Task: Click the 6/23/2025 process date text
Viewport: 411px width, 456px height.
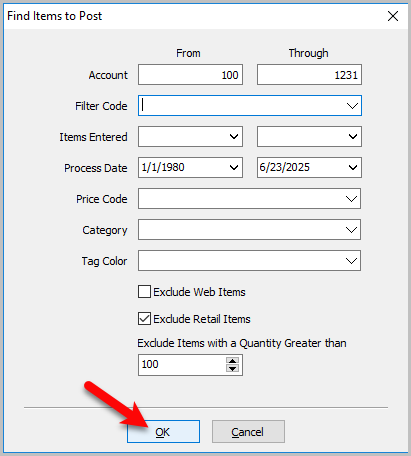Action: (x=285, y=167)
